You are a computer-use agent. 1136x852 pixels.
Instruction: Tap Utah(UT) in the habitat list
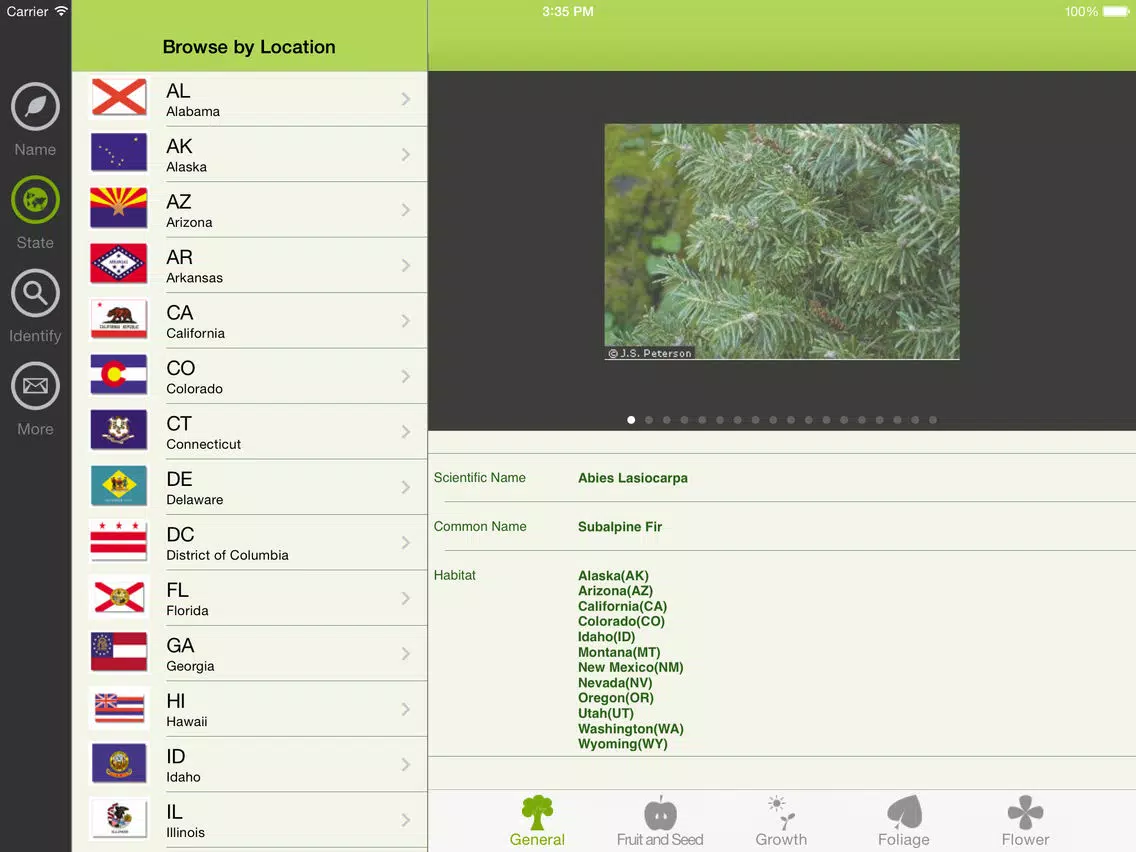[606, 713]
